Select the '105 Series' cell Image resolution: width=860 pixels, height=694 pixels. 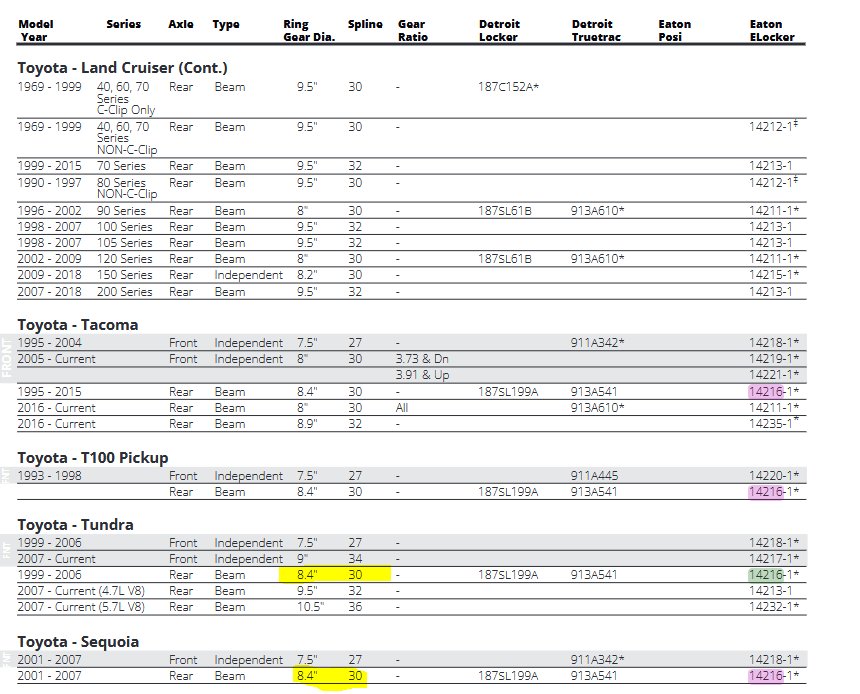125,242
